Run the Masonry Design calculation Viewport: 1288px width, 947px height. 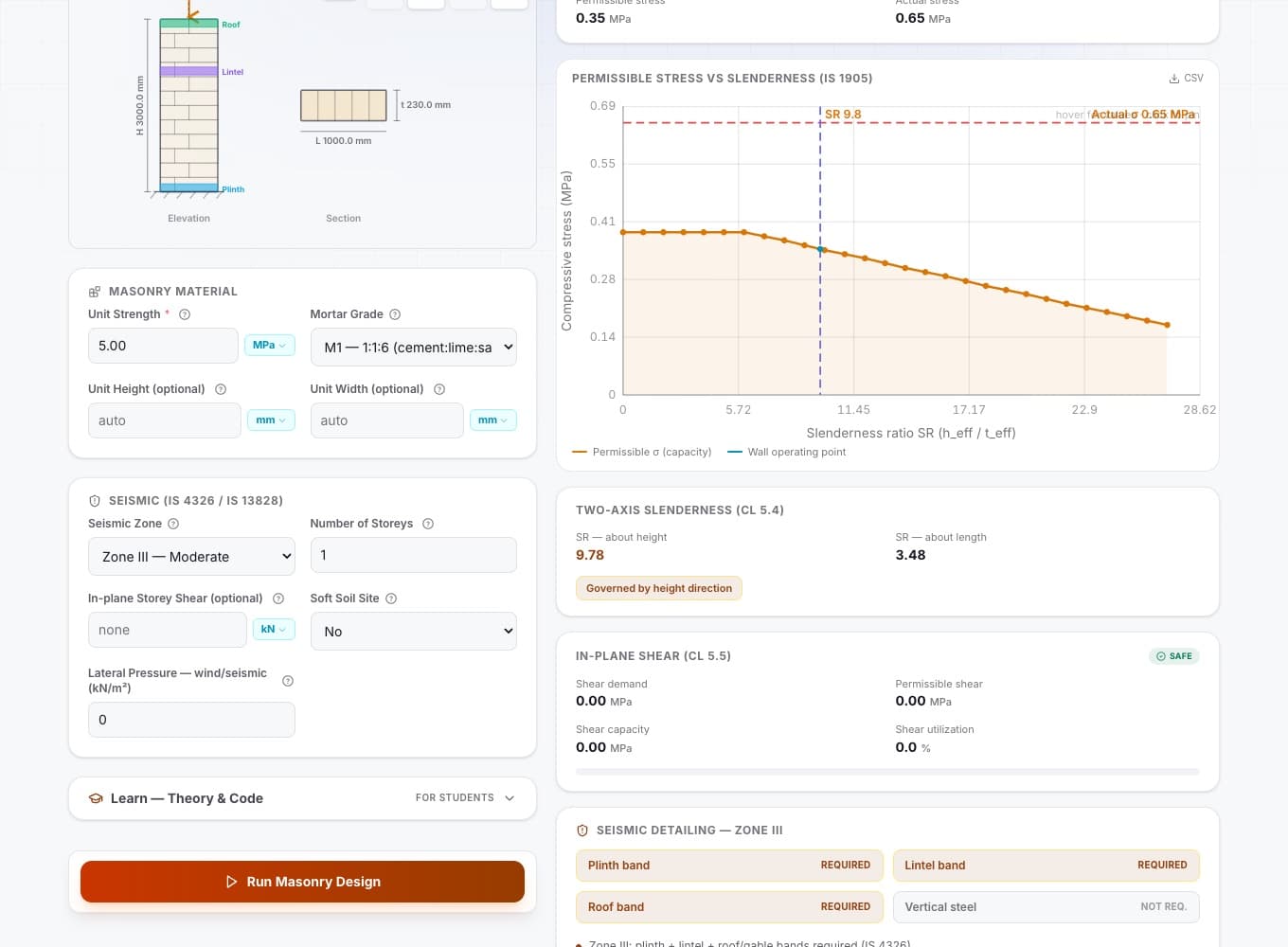302,882
